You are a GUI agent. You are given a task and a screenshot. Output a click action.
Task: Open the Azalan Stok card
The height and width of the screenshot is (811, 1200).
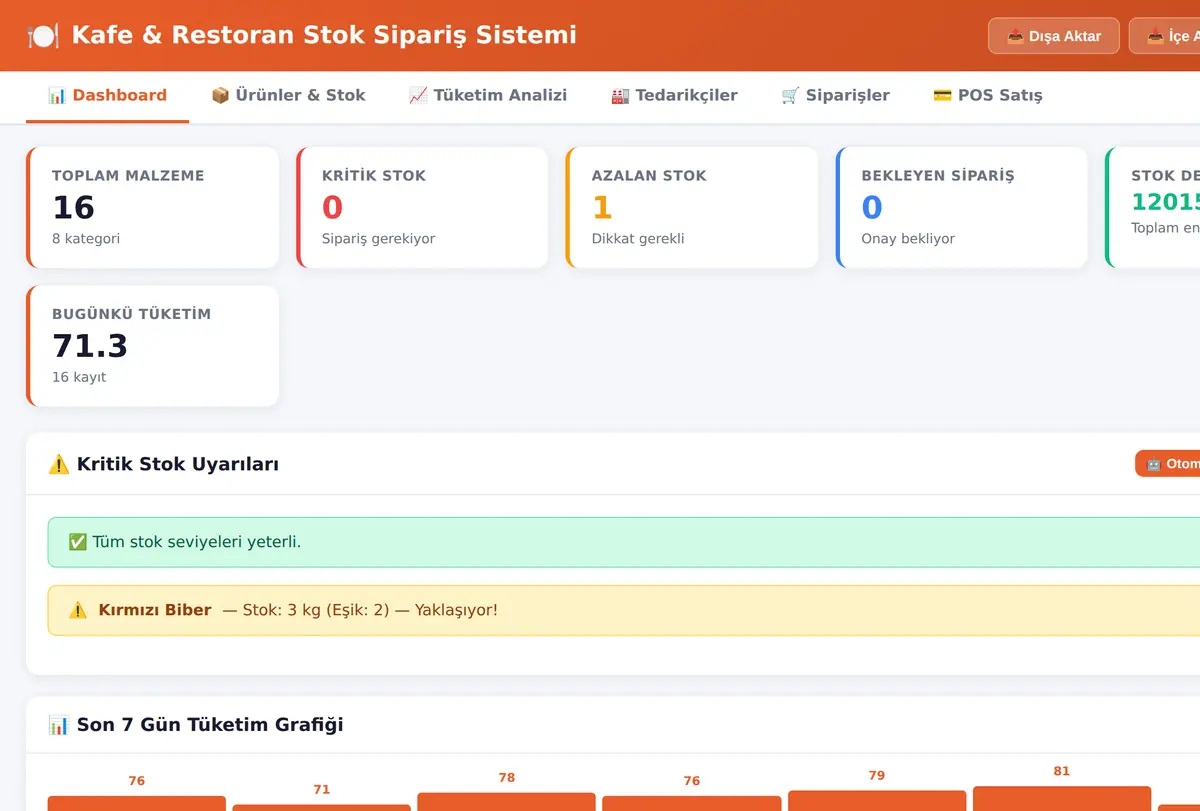pyautogui.click(x=692, y=208)
